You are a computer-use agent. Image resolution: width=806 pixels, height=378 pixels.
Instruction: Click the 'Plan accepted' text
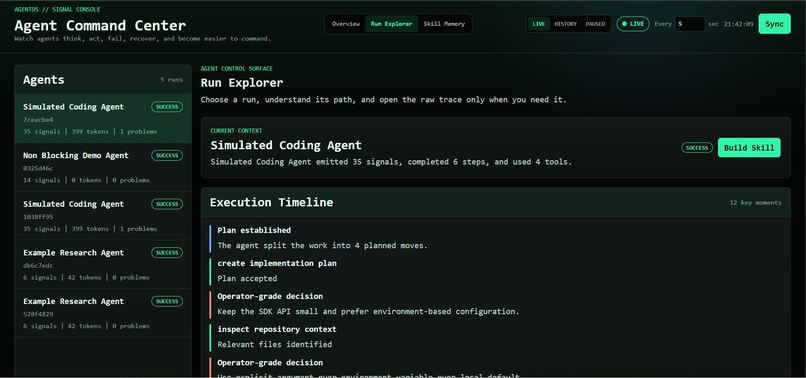tap(247, 278)
